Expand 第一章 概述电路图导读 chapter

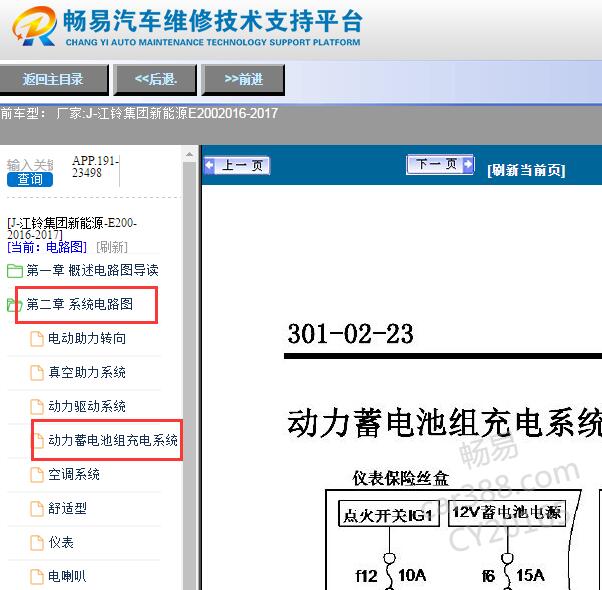click(92, 270)
